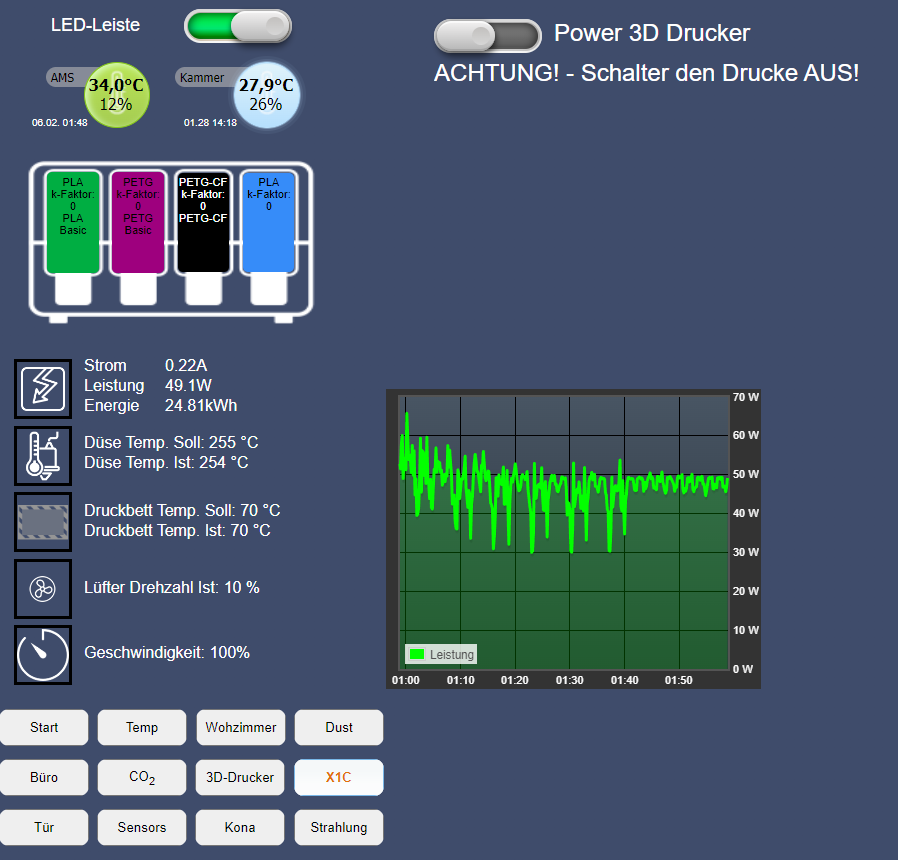Turn off the LED-Leiste switch

pyautogui.click(x=238, y=27)
